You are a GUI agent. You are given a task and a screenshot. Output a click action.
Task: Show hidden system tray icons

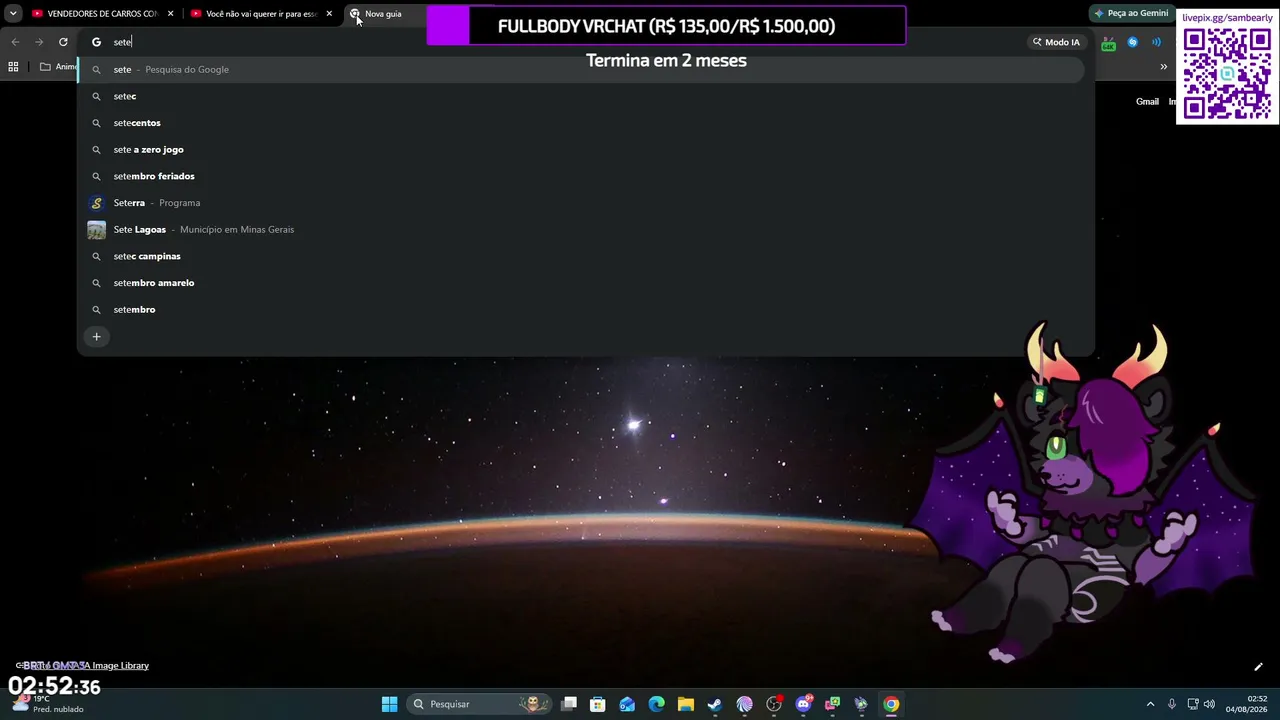(x=1150, y=704)
